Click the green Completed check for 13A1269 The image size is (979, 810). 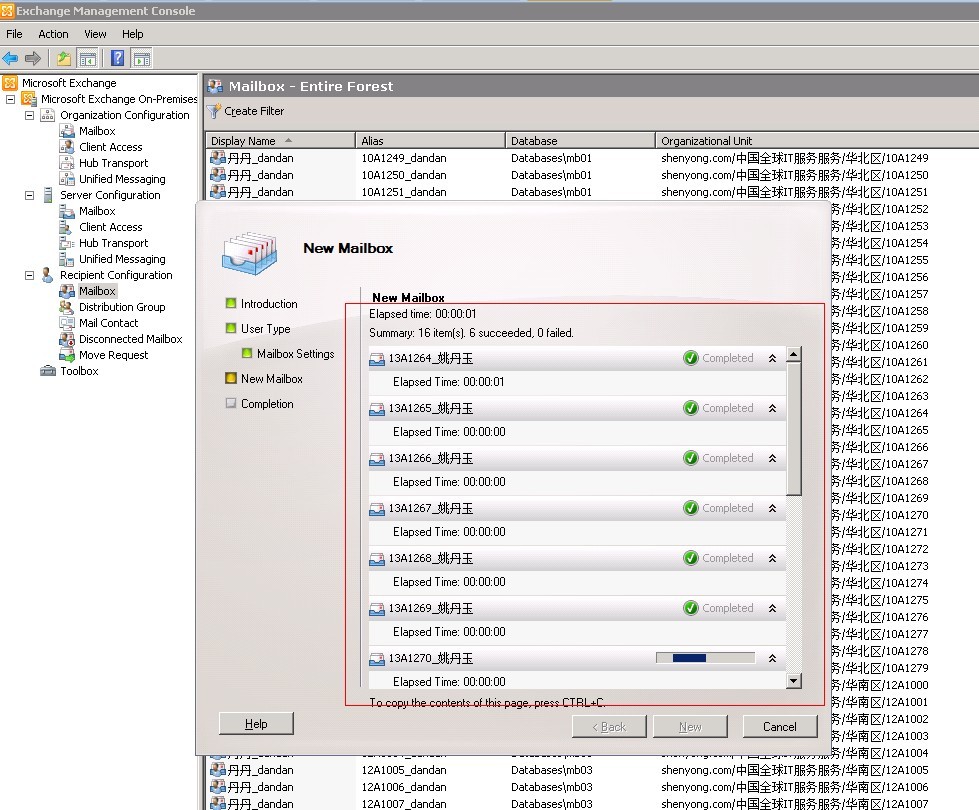point(691,608)
